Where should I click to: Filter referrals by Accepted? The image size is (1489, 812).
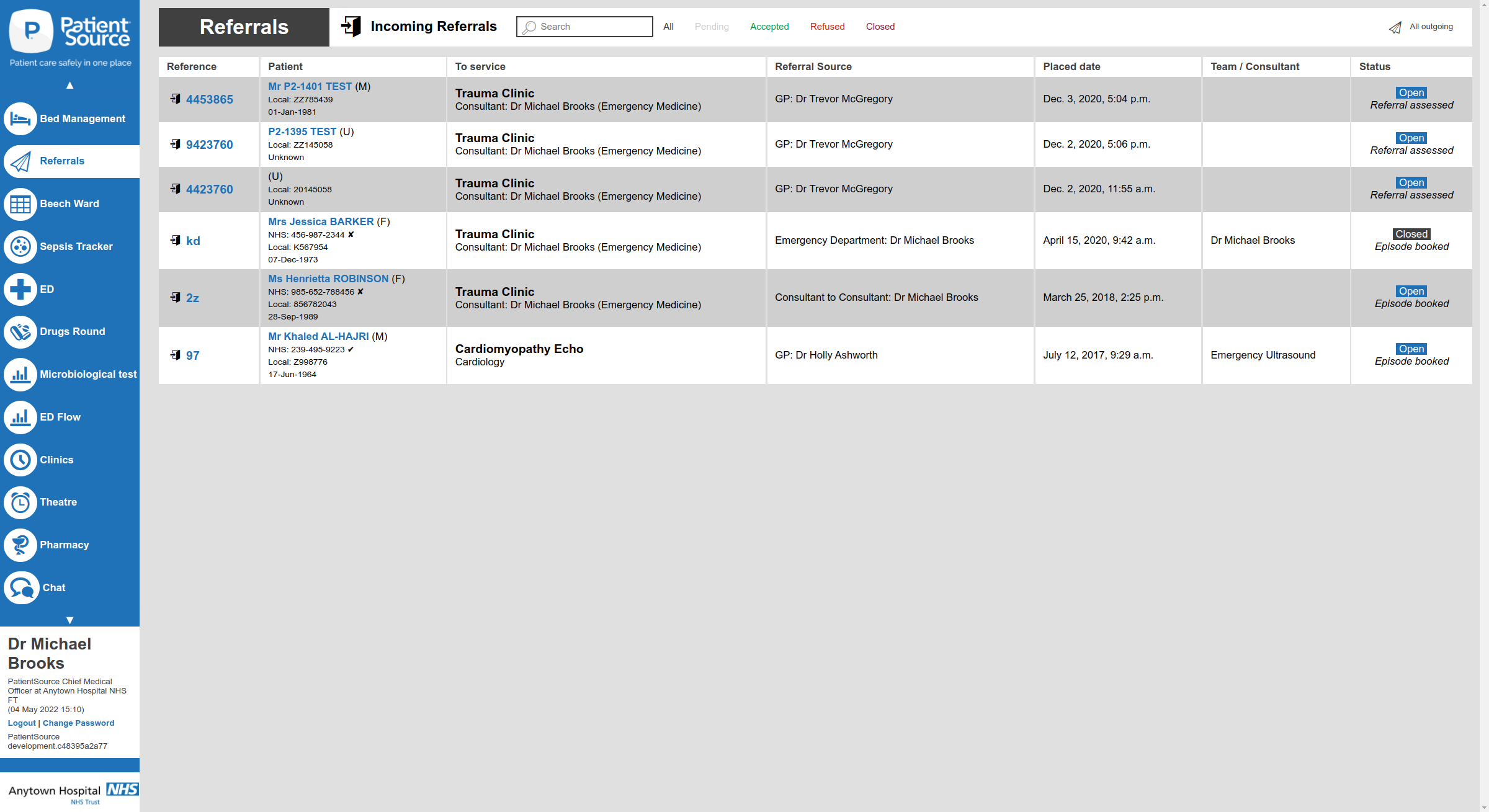pyautogui.click(x=769, y=27)
